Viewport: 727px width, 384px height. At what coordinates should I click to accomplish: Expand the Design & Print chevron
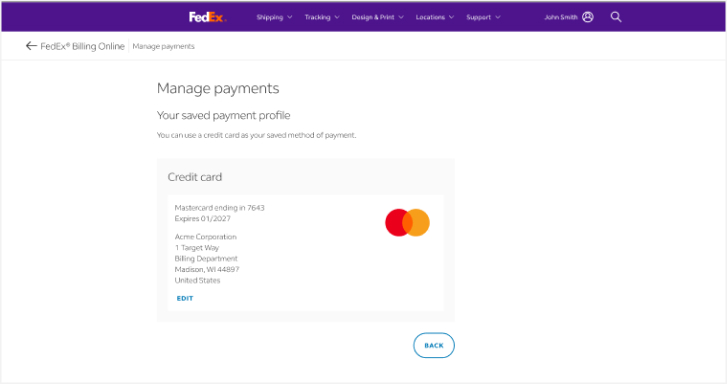(x=401, y=17)
